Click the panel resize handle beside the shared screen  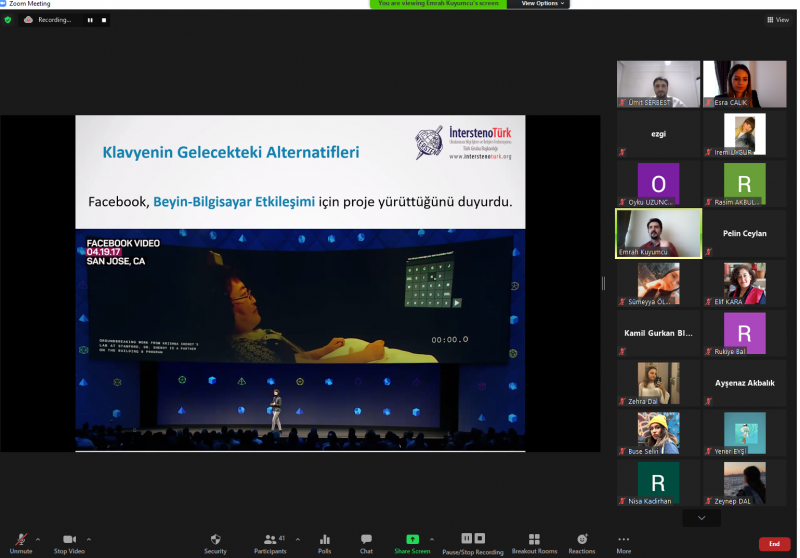(x=603, y=284)
